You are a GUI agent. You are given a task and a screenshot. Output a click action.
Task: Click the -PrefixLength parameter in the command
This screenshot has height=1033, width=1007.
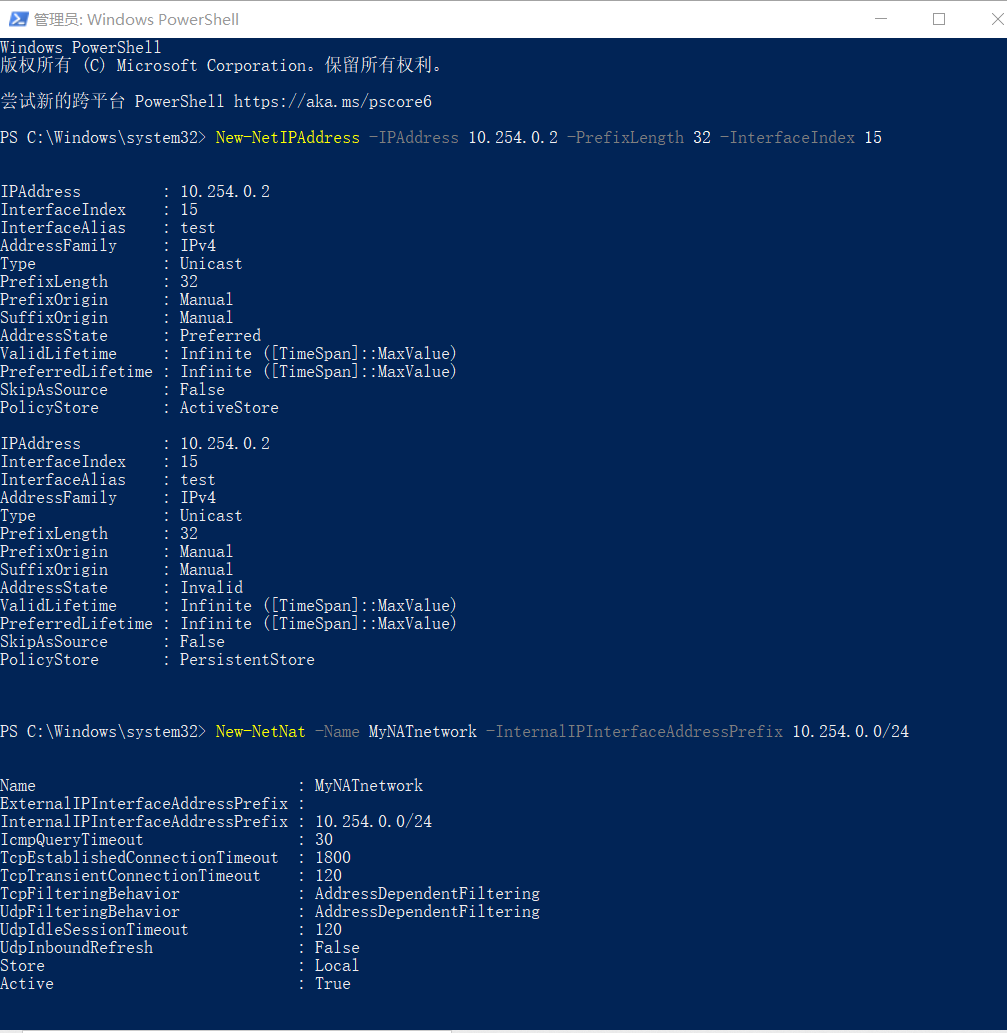click(x=625, y=137)
